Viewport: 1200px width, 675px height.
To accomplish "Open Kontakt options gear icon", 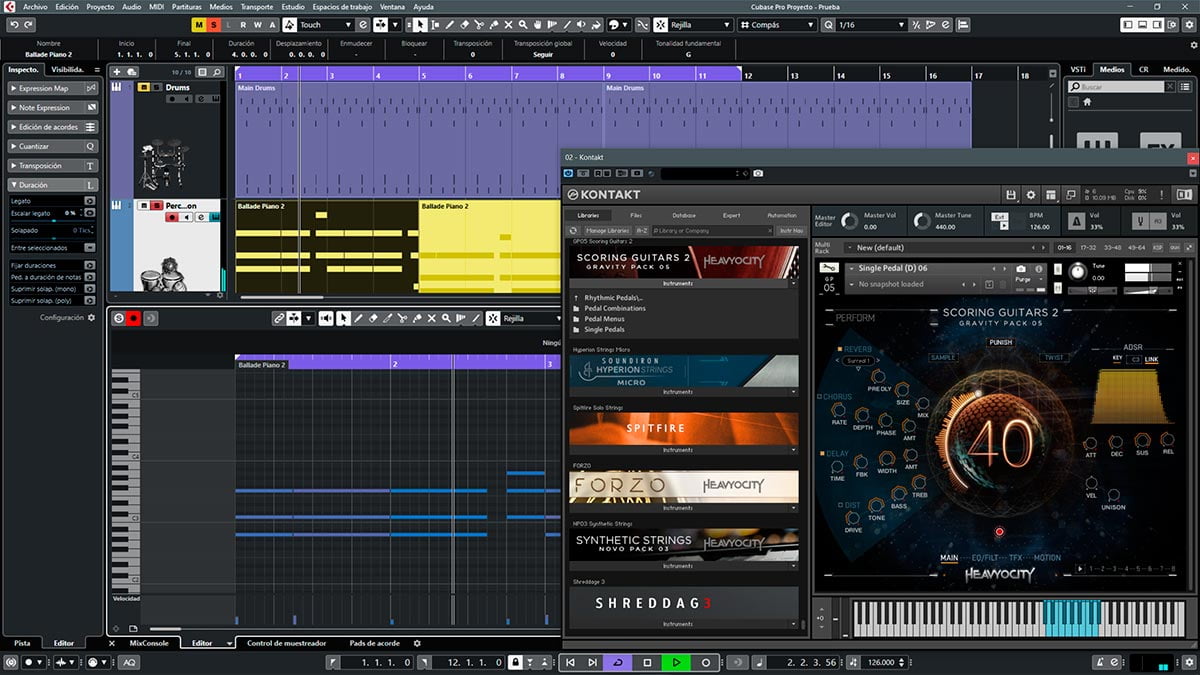I will coord(1030,195).
